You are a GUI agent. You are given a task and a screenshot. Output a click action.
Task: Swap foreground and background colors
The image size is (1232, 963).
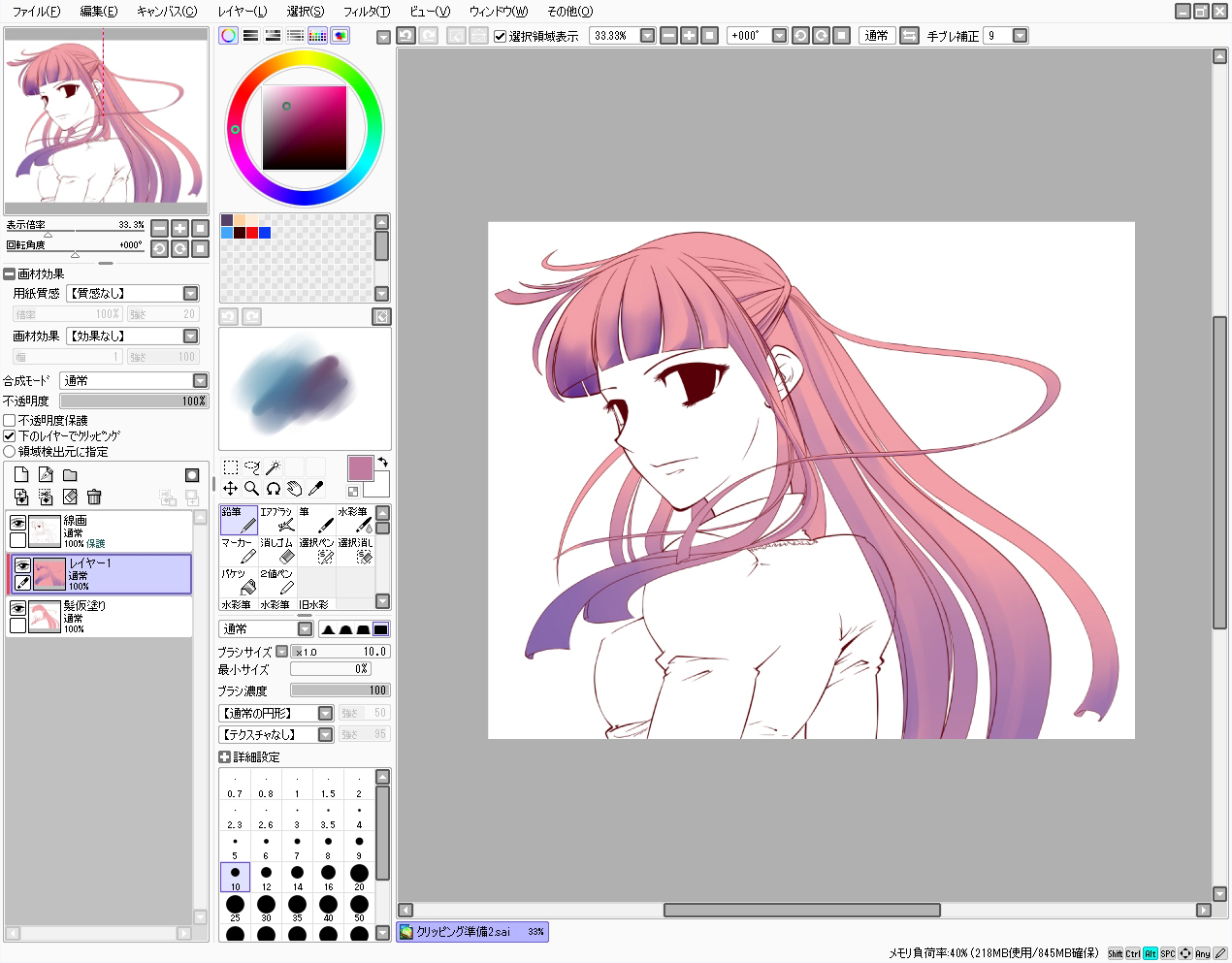click(383, 462)
